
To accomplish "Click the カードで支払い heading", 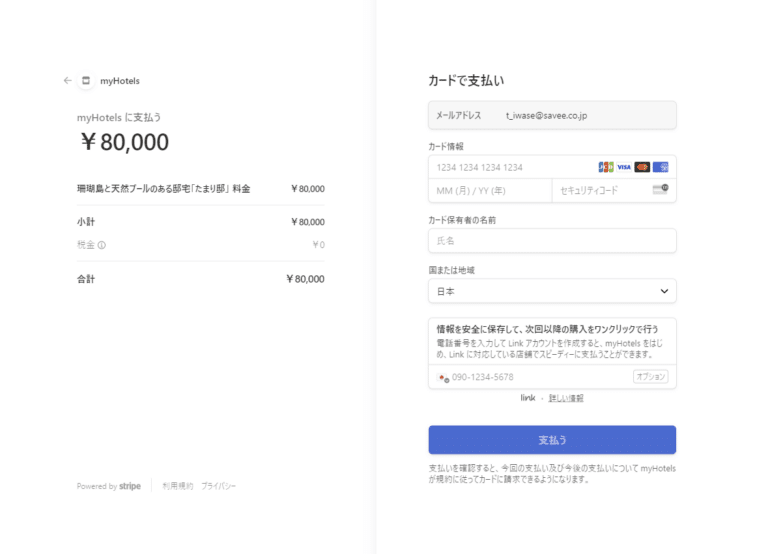I will pos(466,81).
